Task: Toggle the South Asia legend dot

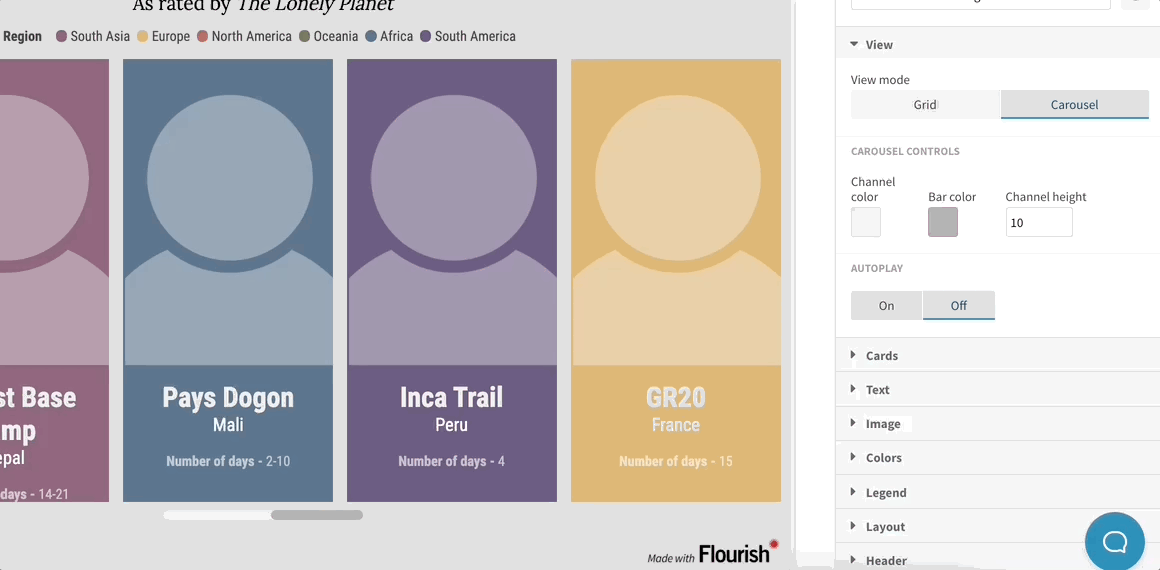Action: (x=61, y=37)
